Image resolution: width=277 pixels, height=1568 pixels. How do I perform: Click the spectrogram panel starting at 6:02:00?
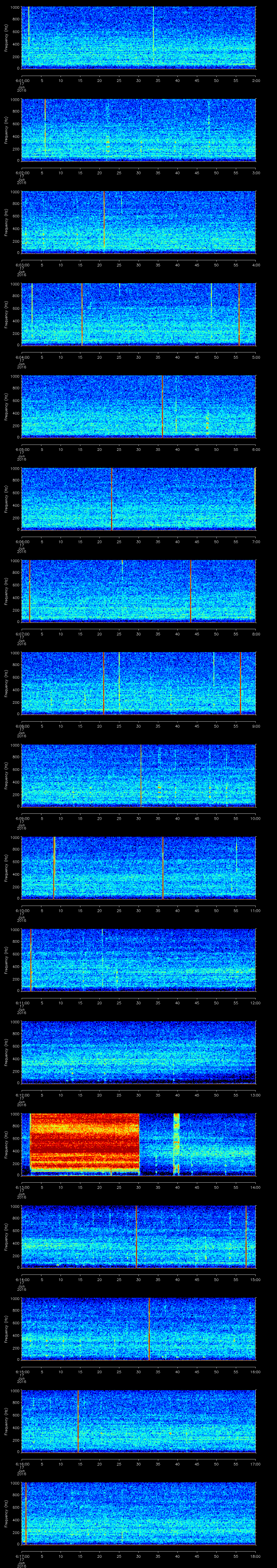click(x=139, y=130)
